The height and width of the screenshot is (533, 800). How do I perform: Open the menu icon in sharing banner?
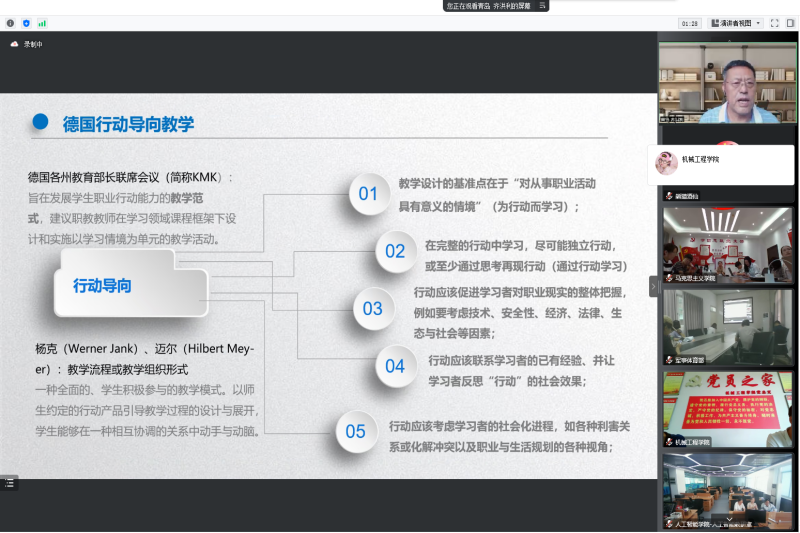pyautogui.click(x=543, y=5)
